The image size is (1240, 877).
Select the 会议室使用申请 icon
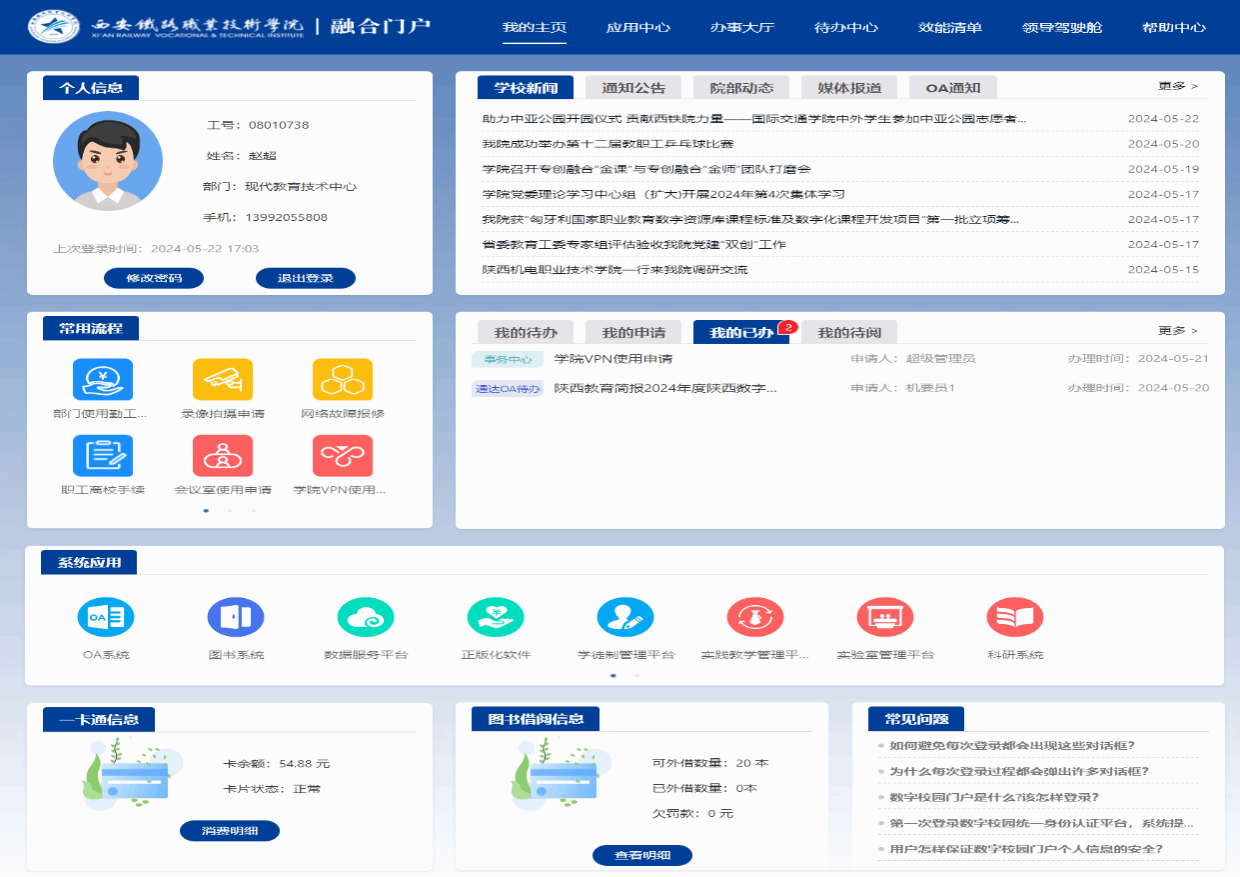[223, 456]
